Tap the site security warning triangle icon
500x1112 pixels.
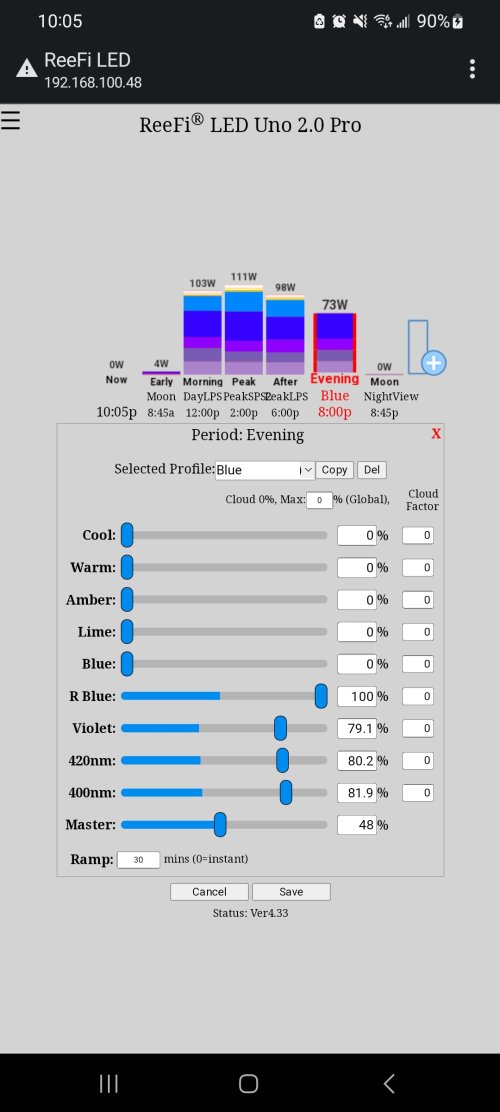26,69
